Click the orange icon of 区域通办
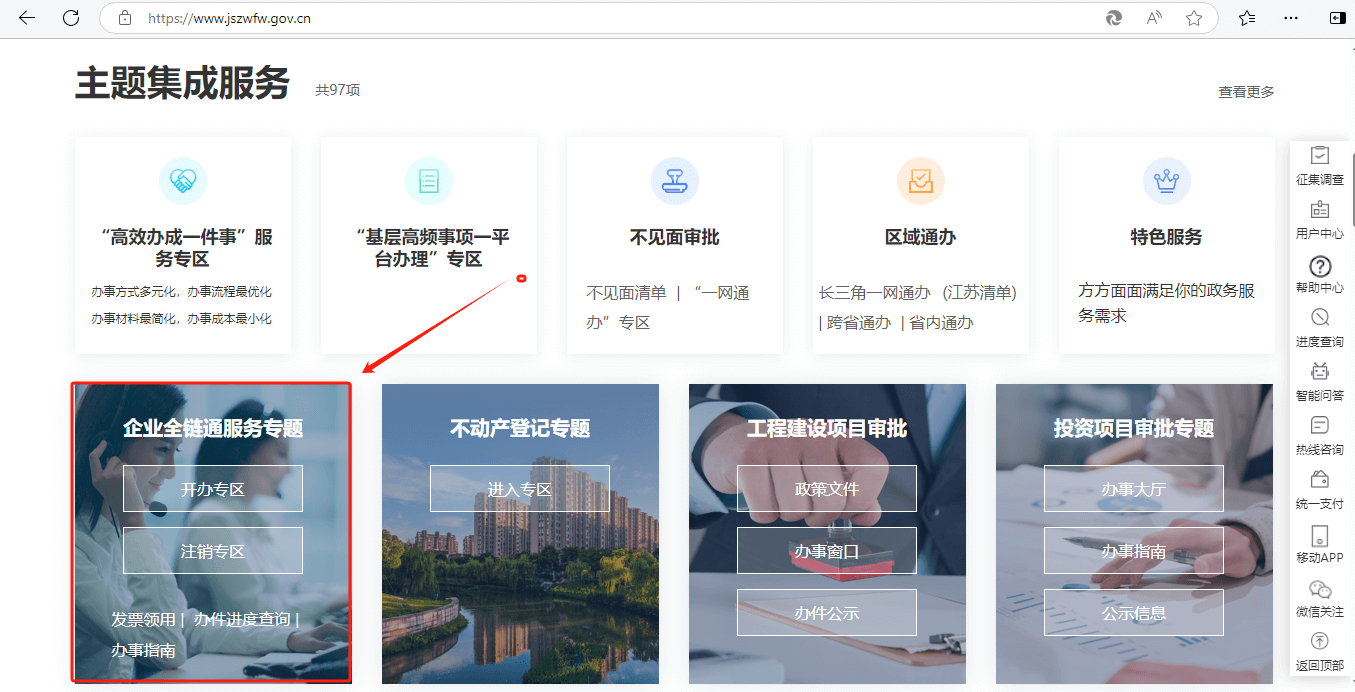1355x692 pixels. coord(921,181)
